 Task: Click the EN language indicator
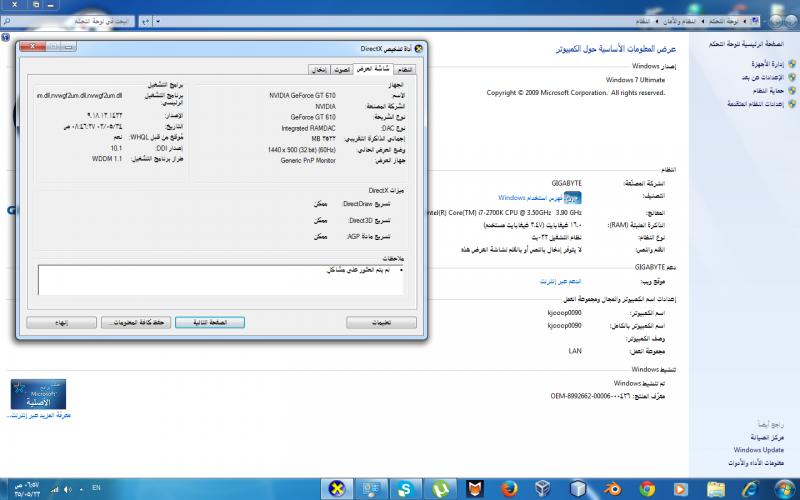point(96,488)
